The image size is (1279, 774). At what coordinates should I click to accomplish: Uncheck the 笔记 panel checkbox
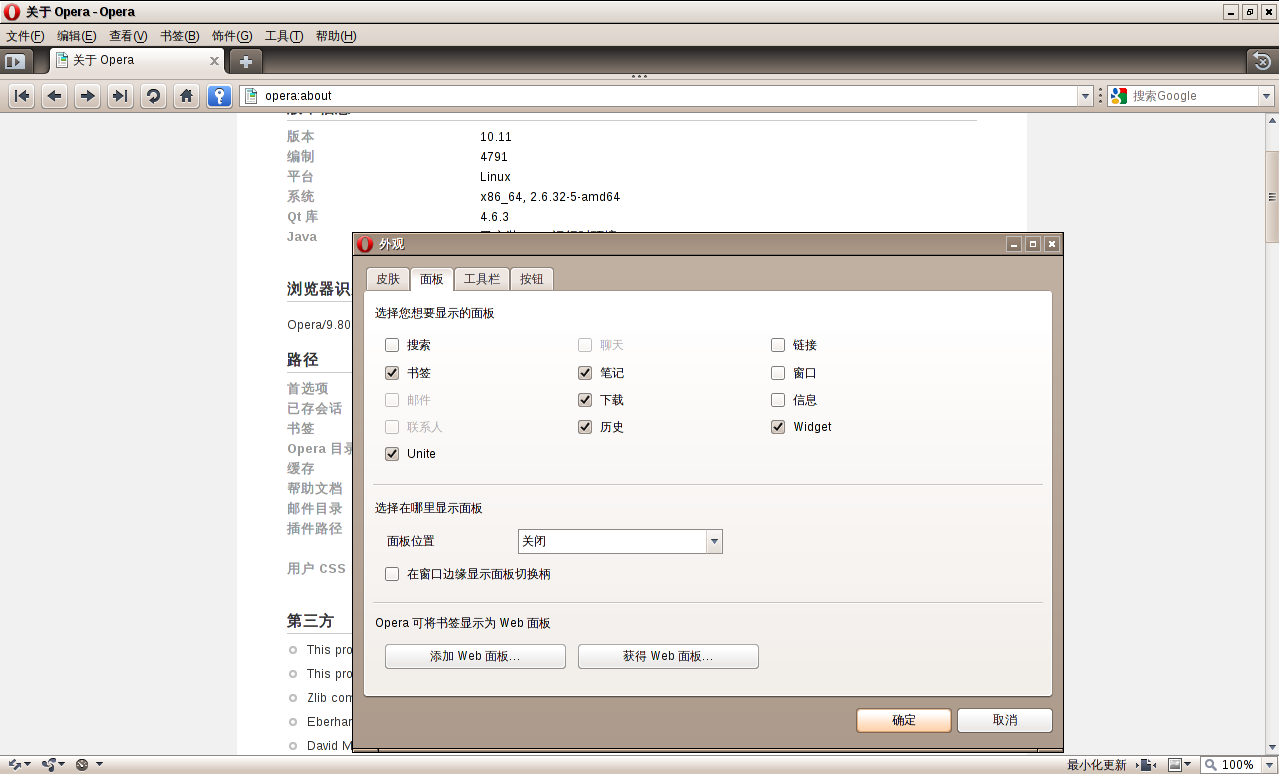point(585,373)
